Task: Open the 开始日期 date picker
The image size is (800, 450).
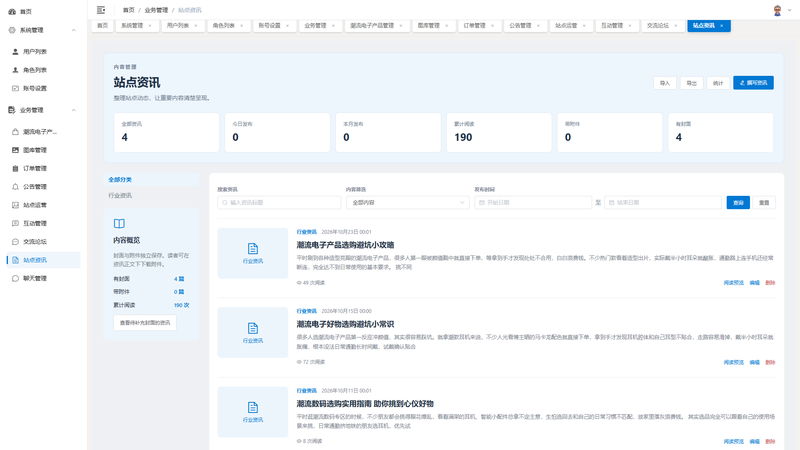Action: tap(533, 203)
